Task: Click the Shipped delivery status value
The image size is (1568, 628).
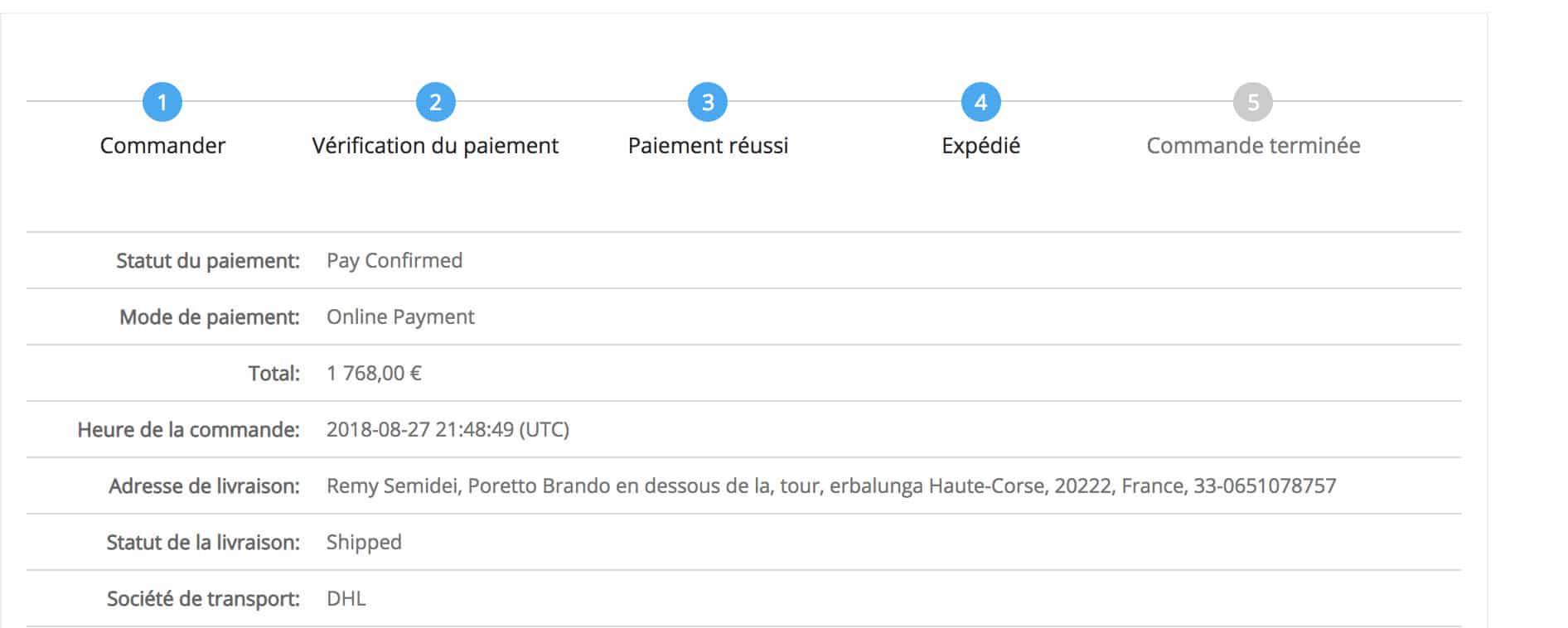Action: pyautogui.click(x=364, y=542)
